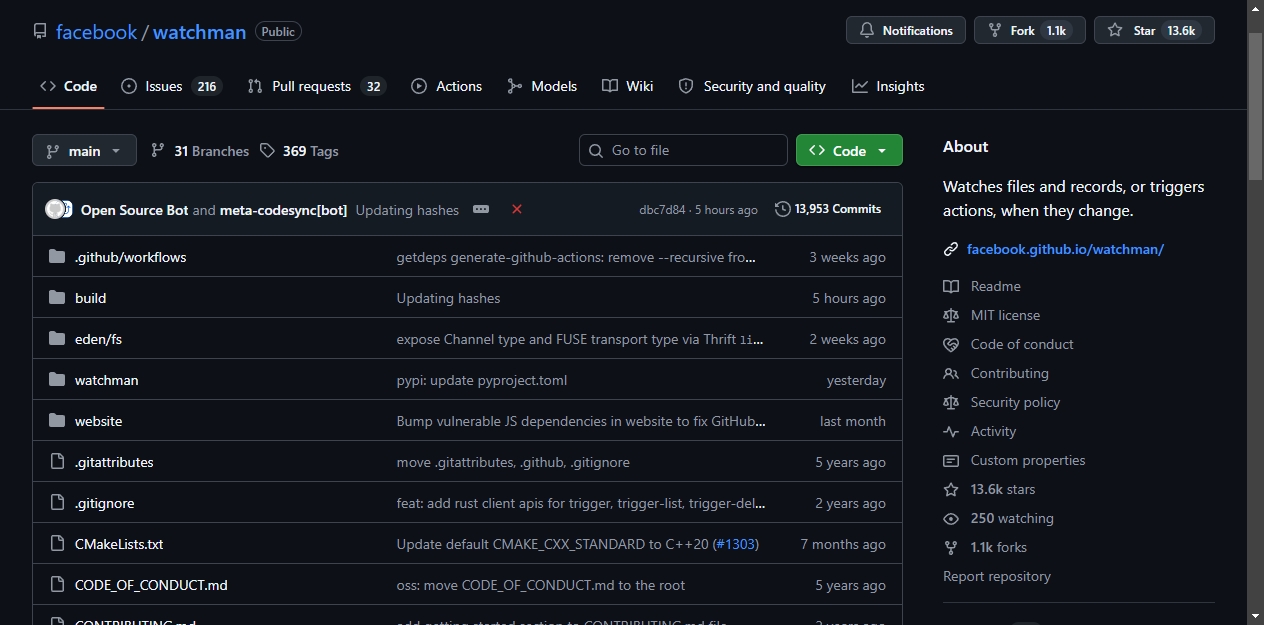Open the ellipsis commit message expander
Viewport: 1264px width, 625px height.
481,209
